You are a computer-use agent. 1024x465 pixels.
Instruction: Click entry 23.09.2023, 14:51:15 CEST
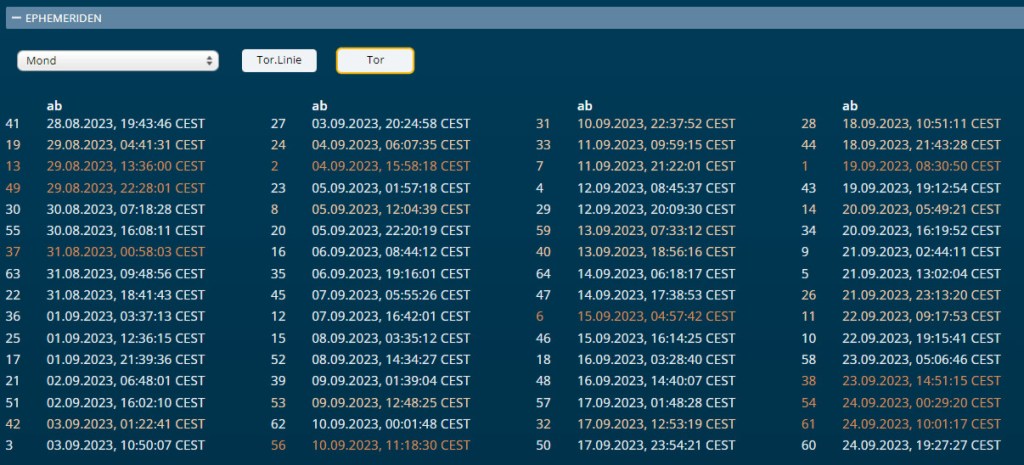pos(921,381)
